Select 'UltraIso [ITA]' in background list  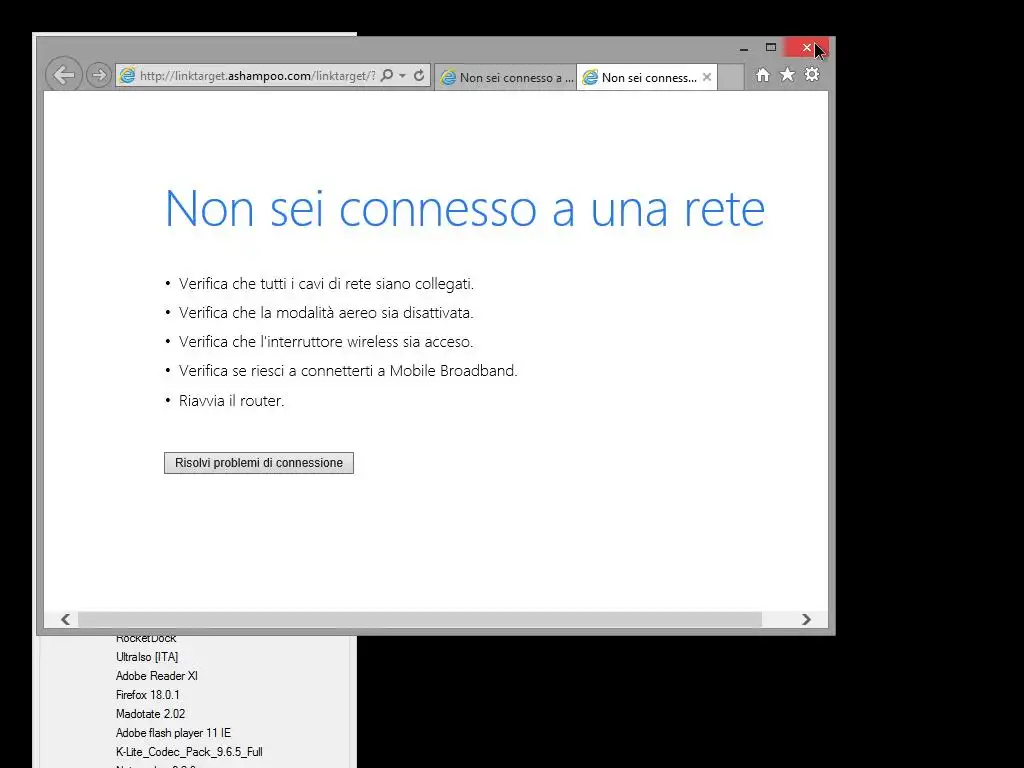coord(147,657)
